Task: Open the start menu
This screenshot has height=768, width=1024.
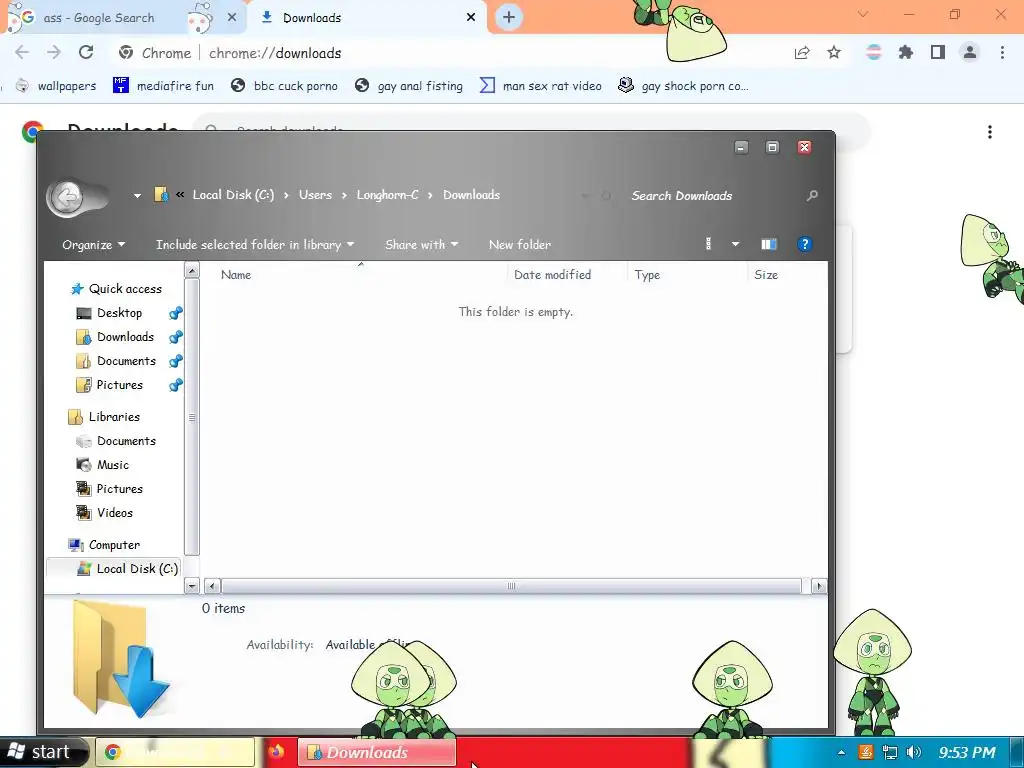Action: pyautogui.click(x=42, y=752)
